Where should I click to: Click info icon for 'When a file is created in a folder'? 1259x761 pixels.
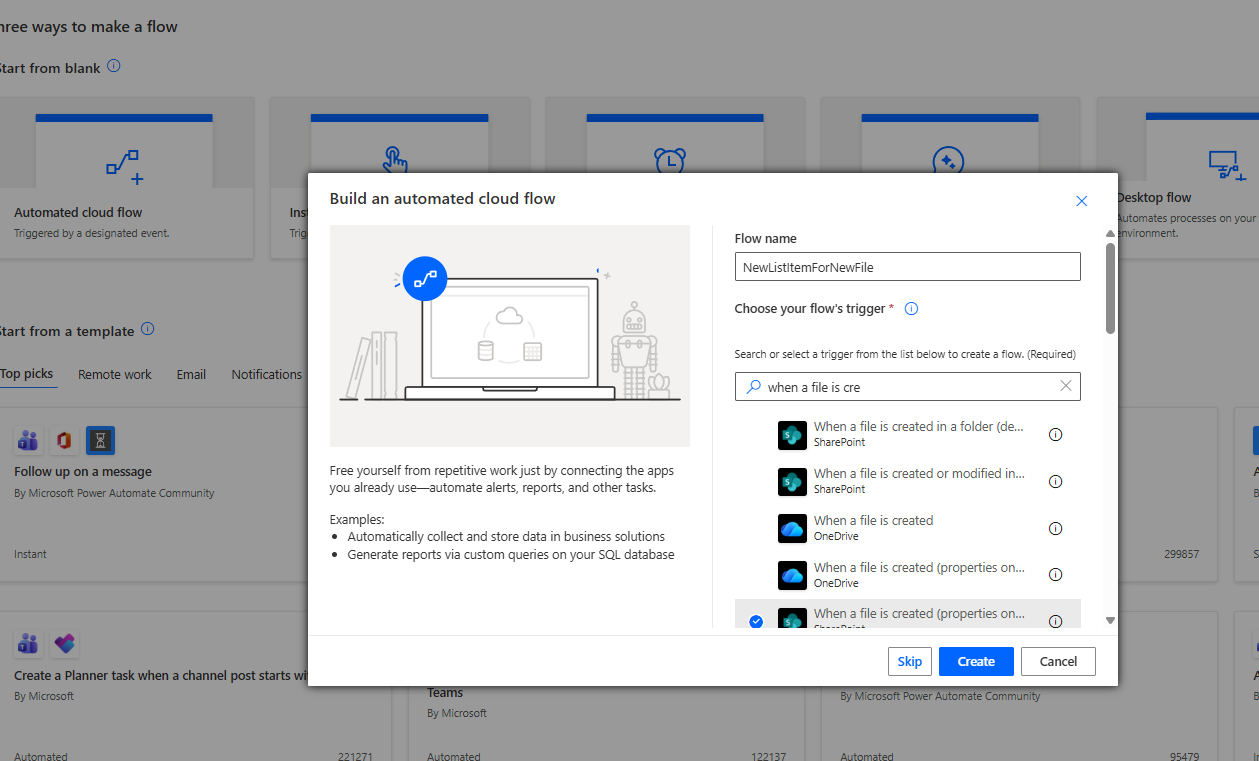(x=1055, y=435)
